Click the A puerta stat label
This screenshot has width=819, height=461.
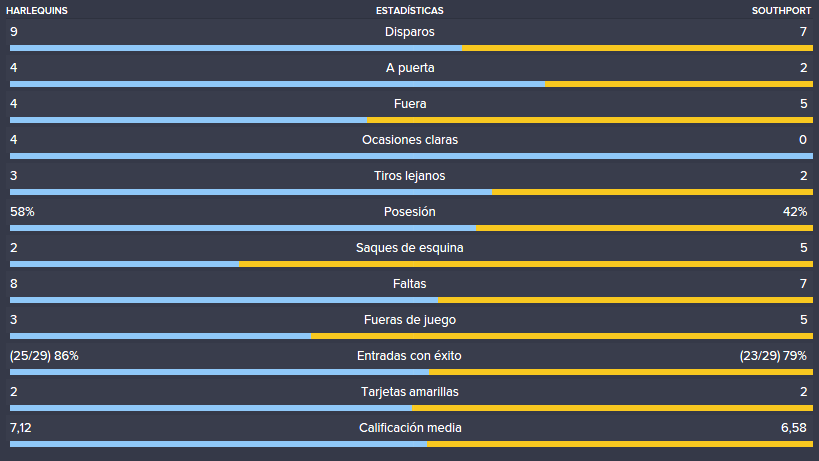410,68
